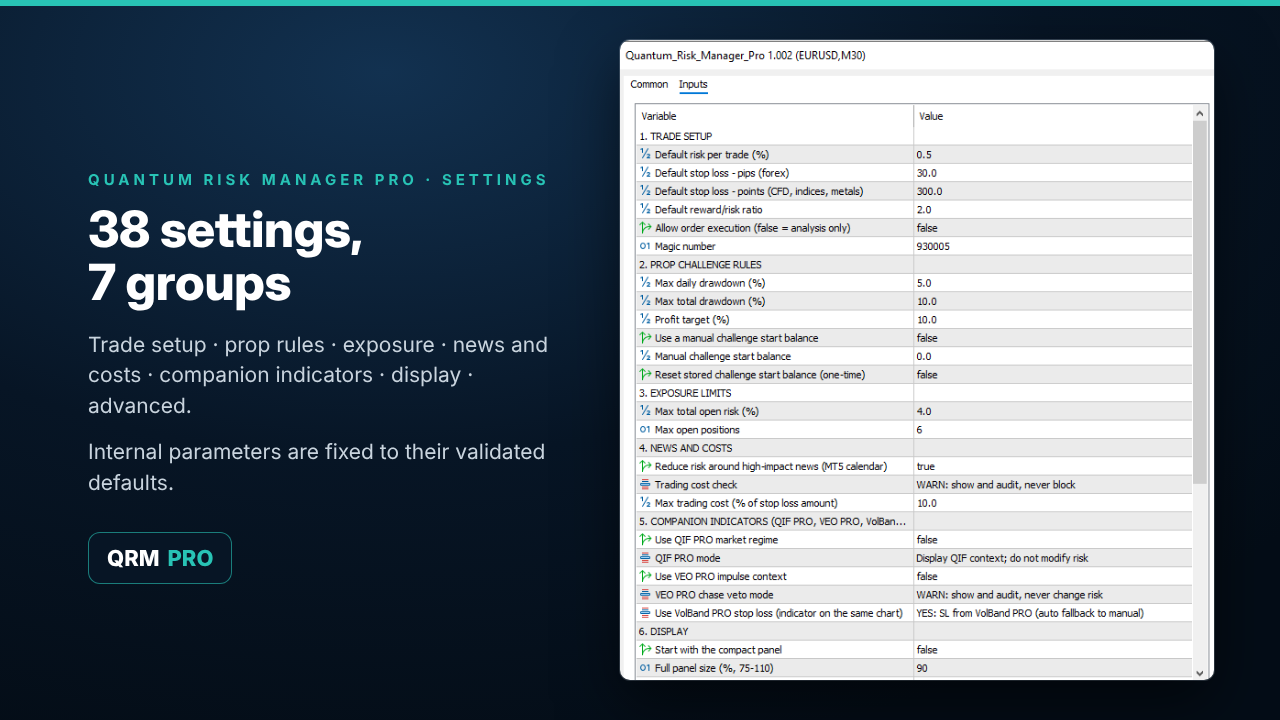The height and width of the screenshot is (720, 1280).
Task: Click the scrollbar up arrow in inputs list
Action: coord(1201,113)
